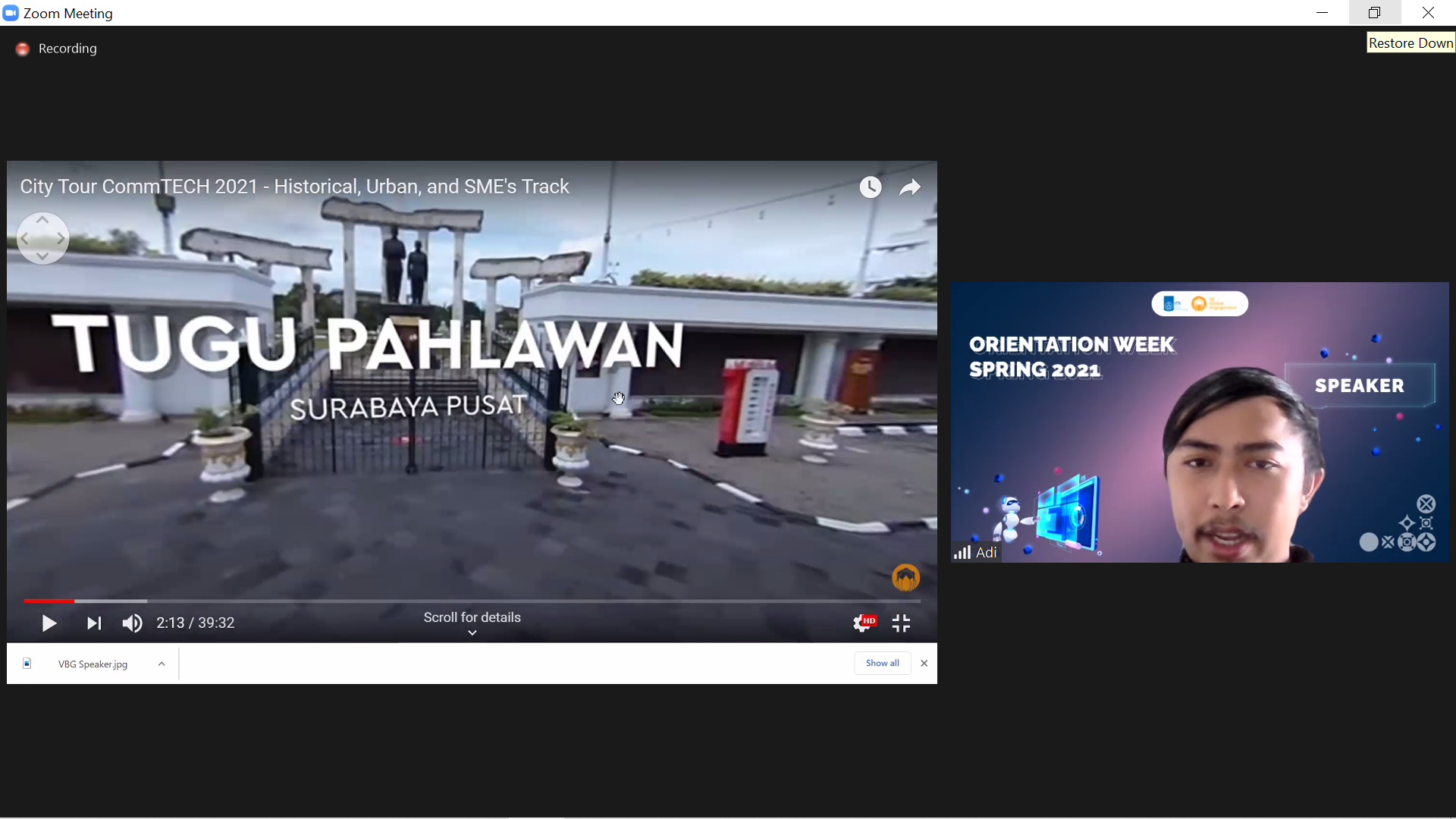Play the paused YouTube video
The image size is (1456, 819).
coord(49,623)
